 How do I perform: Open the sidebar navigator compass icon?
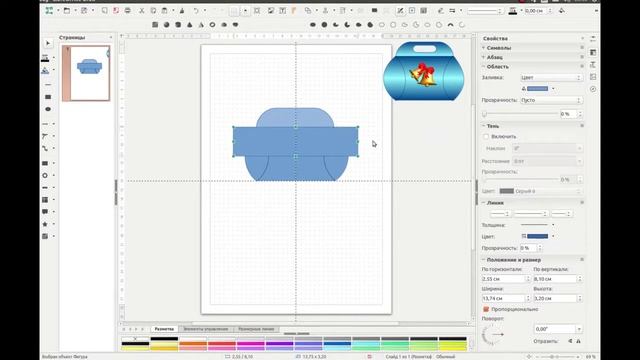[593, 89]
